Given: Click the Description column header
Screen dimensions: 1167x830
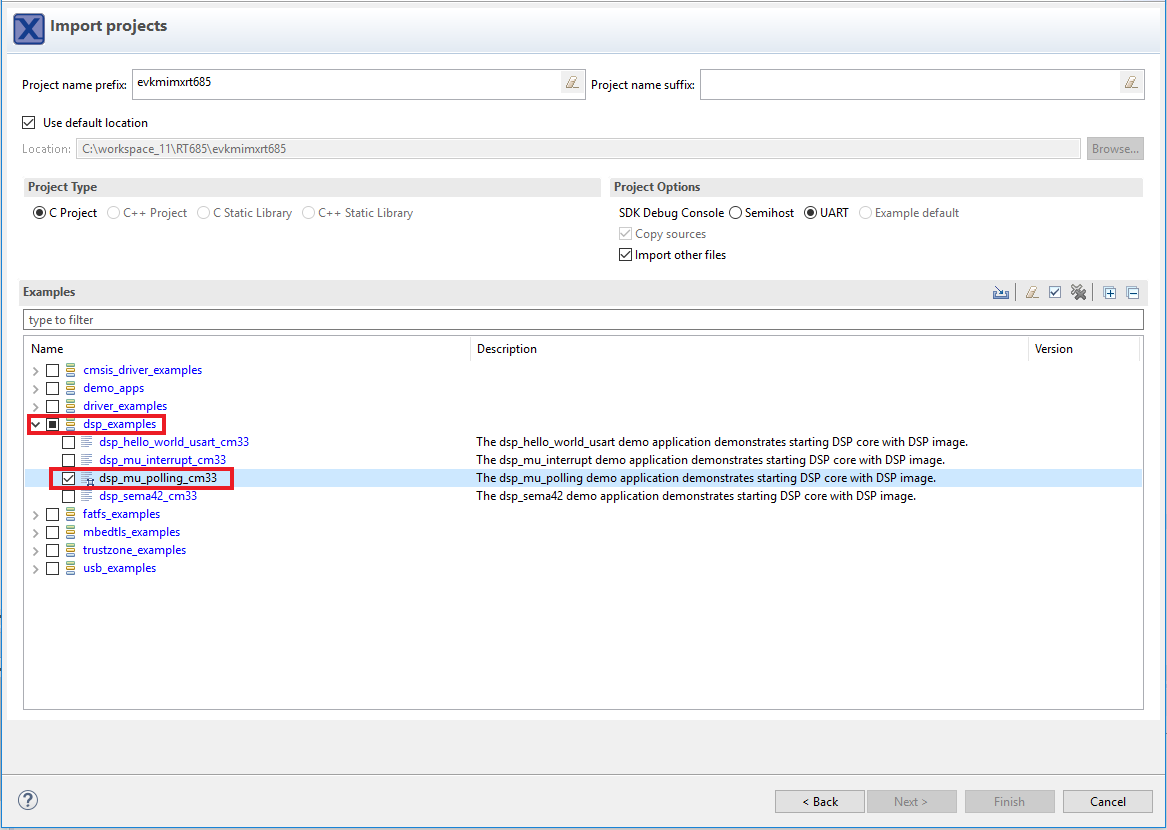Looking at the screenshot, I should pyautogui.click(x=507, y=349).
